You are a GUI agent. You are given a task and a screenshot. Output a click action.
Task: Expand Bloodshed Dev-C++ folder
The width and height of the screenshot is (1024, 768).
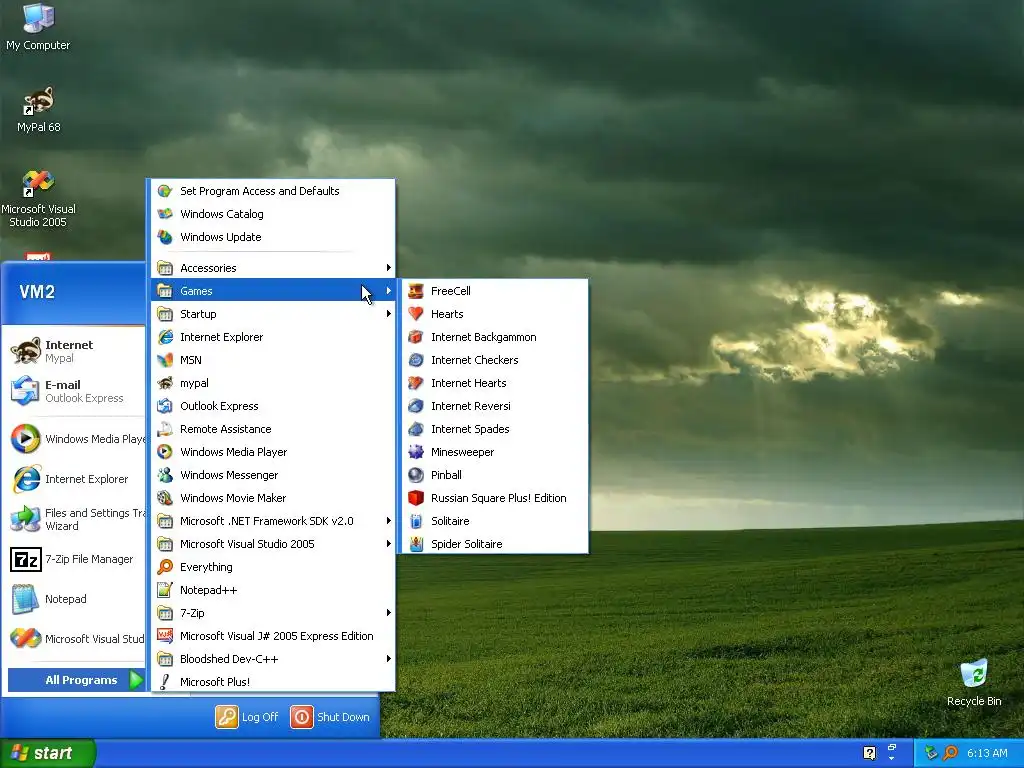273,659
